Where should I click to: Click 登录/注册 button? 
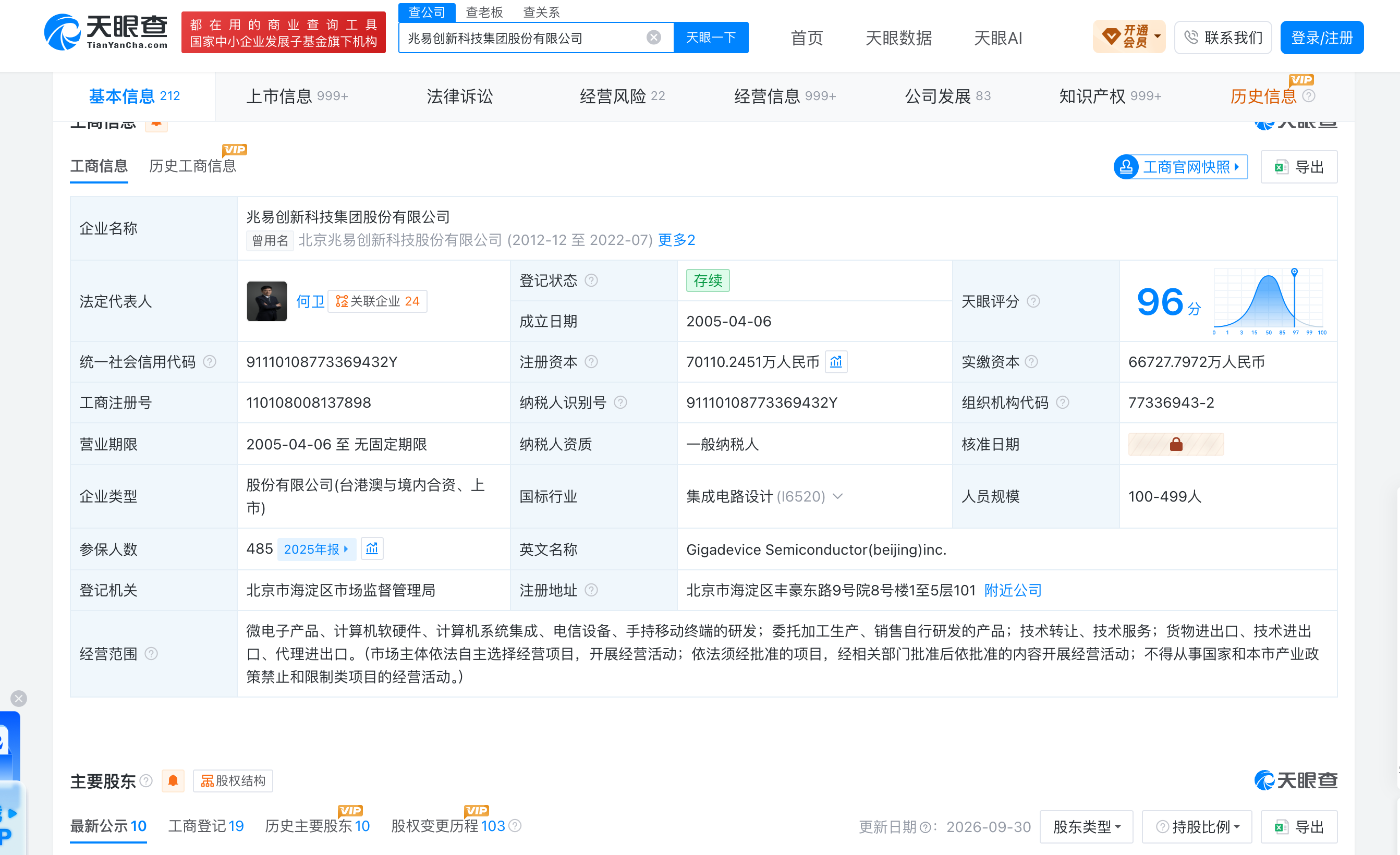coord(1322,38)
